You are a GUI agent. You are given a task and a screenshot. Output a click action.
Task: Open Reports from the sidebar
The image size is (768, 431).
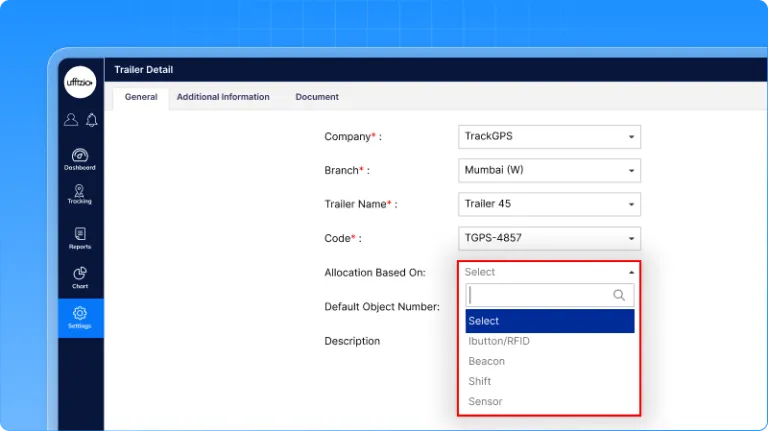click(80, 238)
